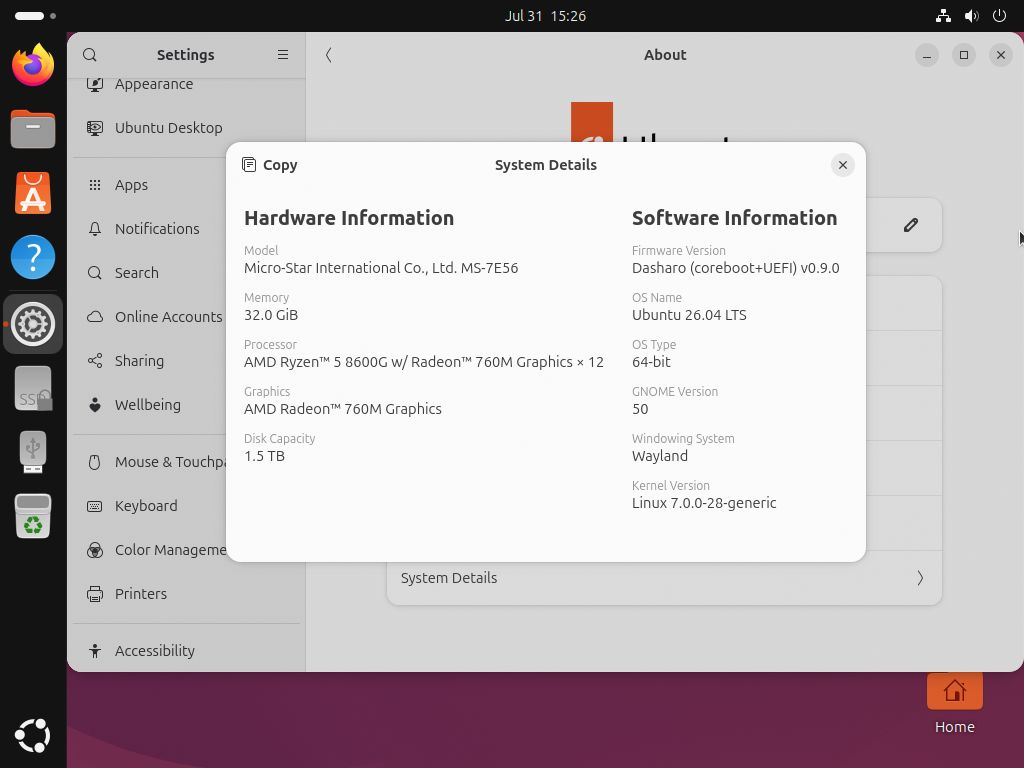Click the volume icon in top bar
1024x768 pixels.
coord(971,16)
